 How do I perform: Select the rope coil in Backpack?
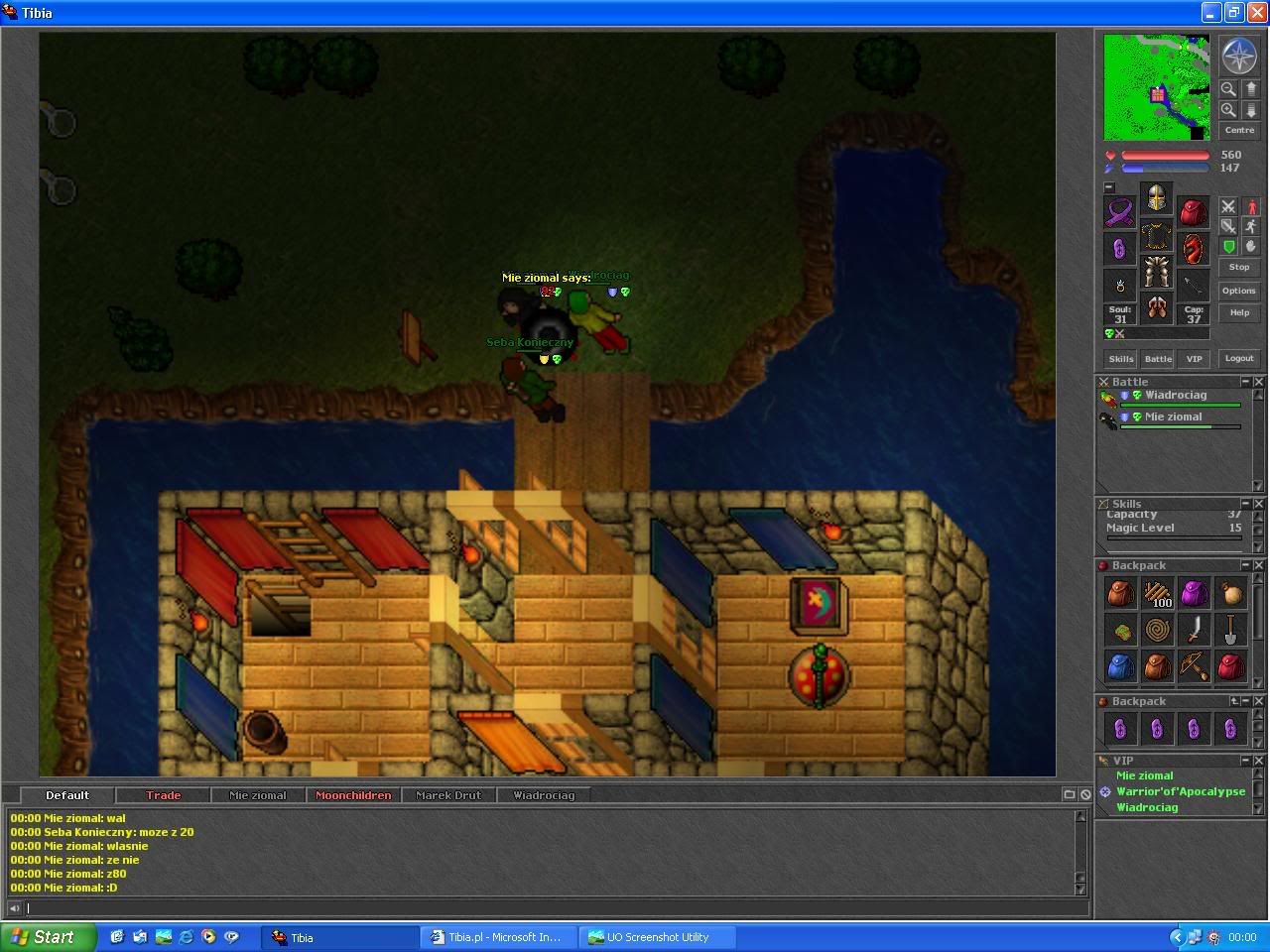pyautogui.click(x=1157, y=630)
